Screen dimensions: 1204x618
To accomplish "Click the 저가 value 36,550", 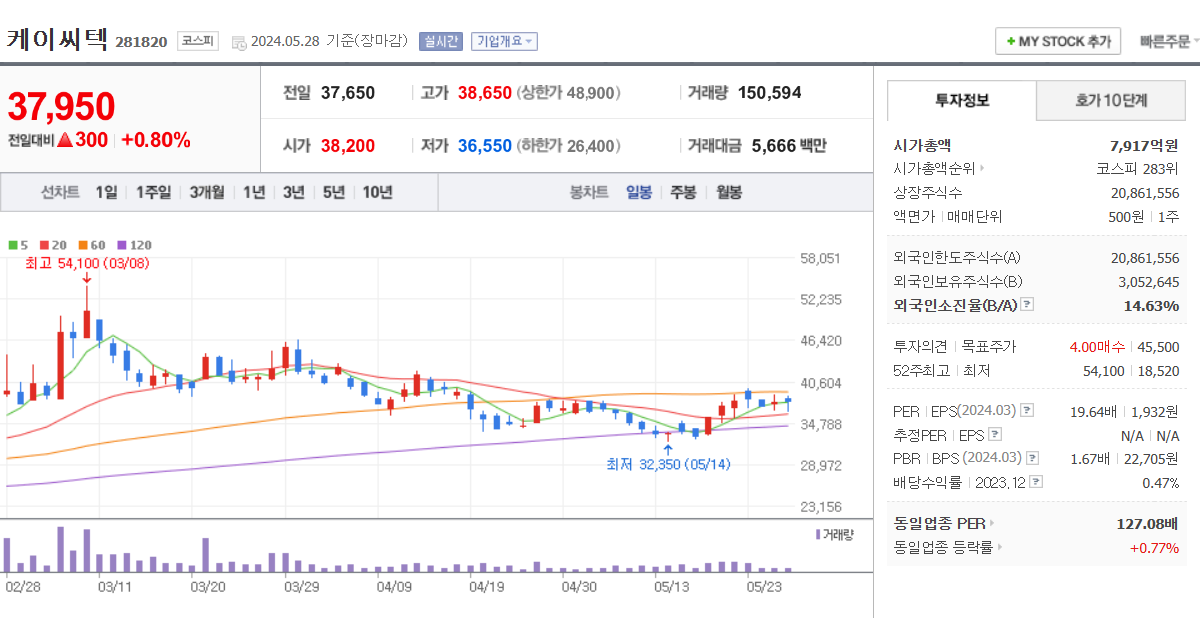I will 485,146.
